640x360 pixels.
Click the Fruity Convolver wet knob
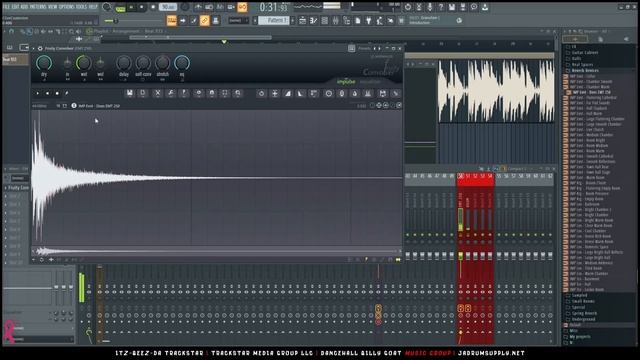[x=84, y=63]
